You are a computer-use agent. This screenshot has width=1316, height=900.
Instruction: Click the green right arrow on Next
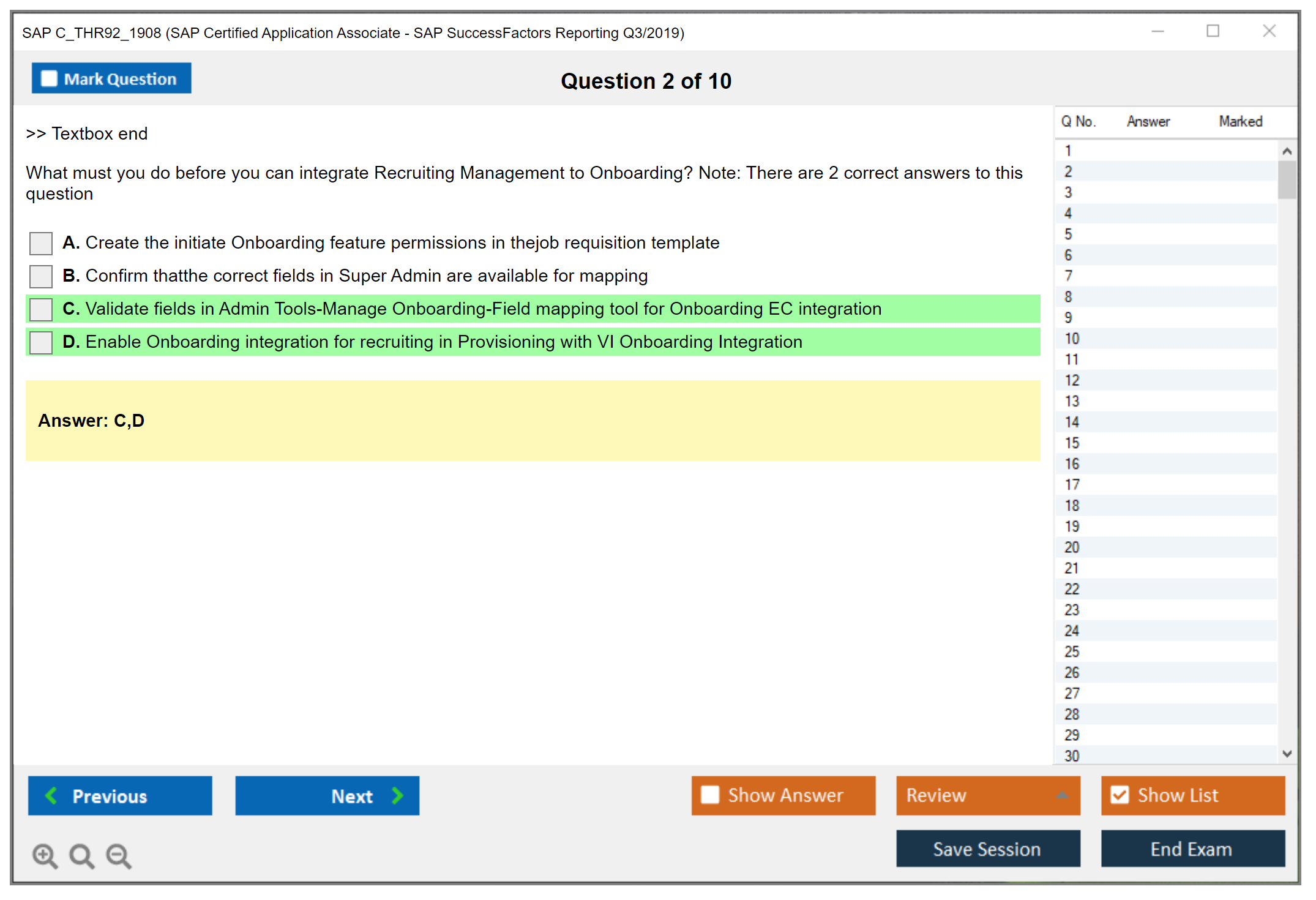coord(397,795)
